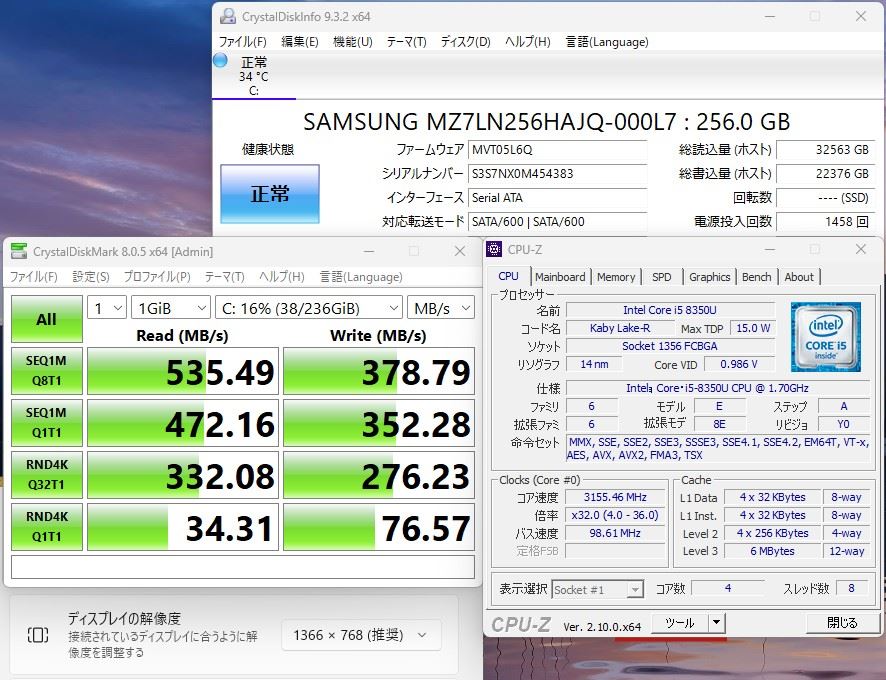Viewport: 886px width, 680px height.
Task: Click the blue drive health status orb
Action: (x=220, y=60)
